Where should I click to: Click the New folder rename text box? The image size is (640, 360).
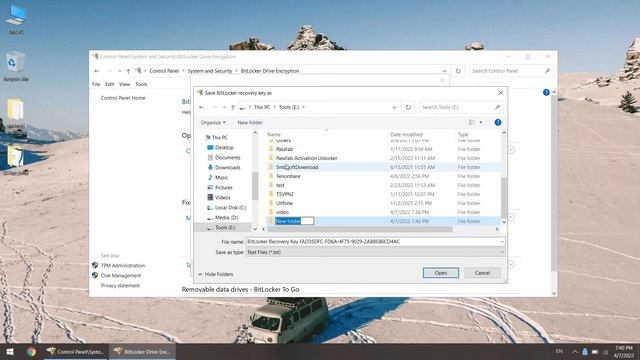(x=294, y=221)
